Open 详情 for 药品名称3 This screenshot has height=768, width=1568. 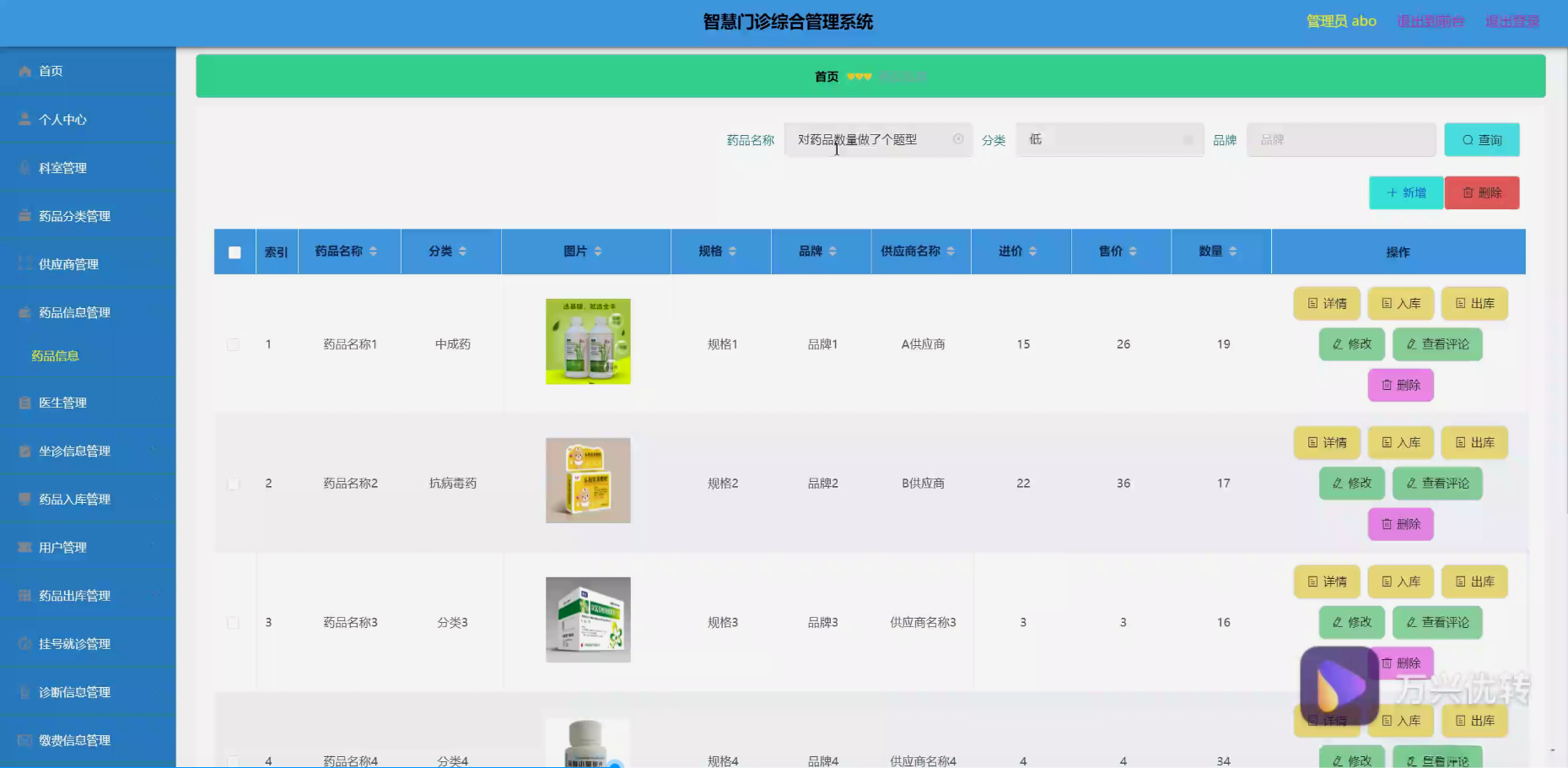tap(1327, 582)
